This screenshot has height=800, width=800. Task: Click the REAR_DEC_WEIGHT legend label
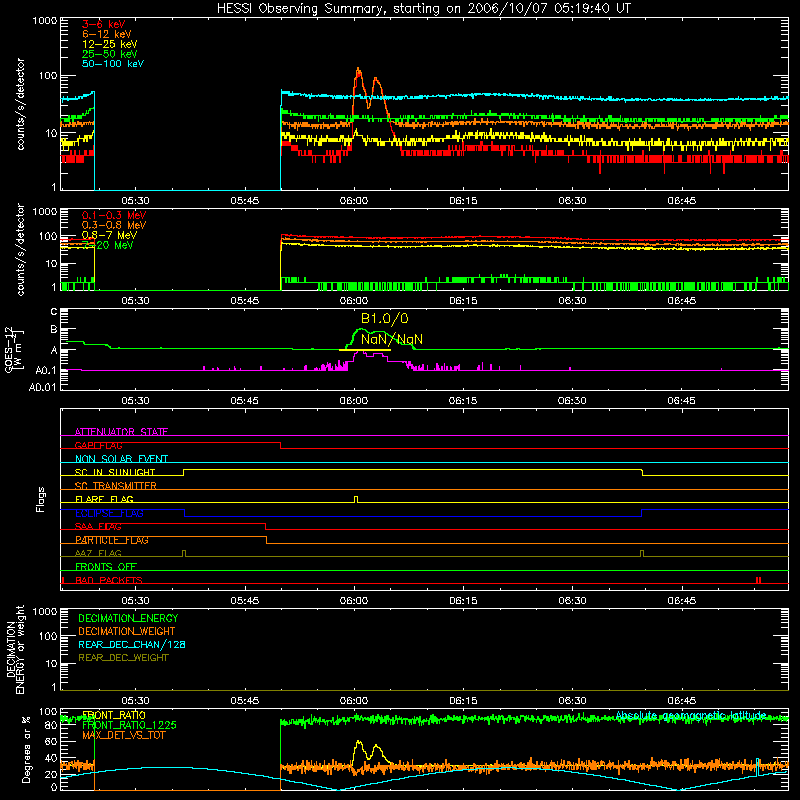pos(123,658)
